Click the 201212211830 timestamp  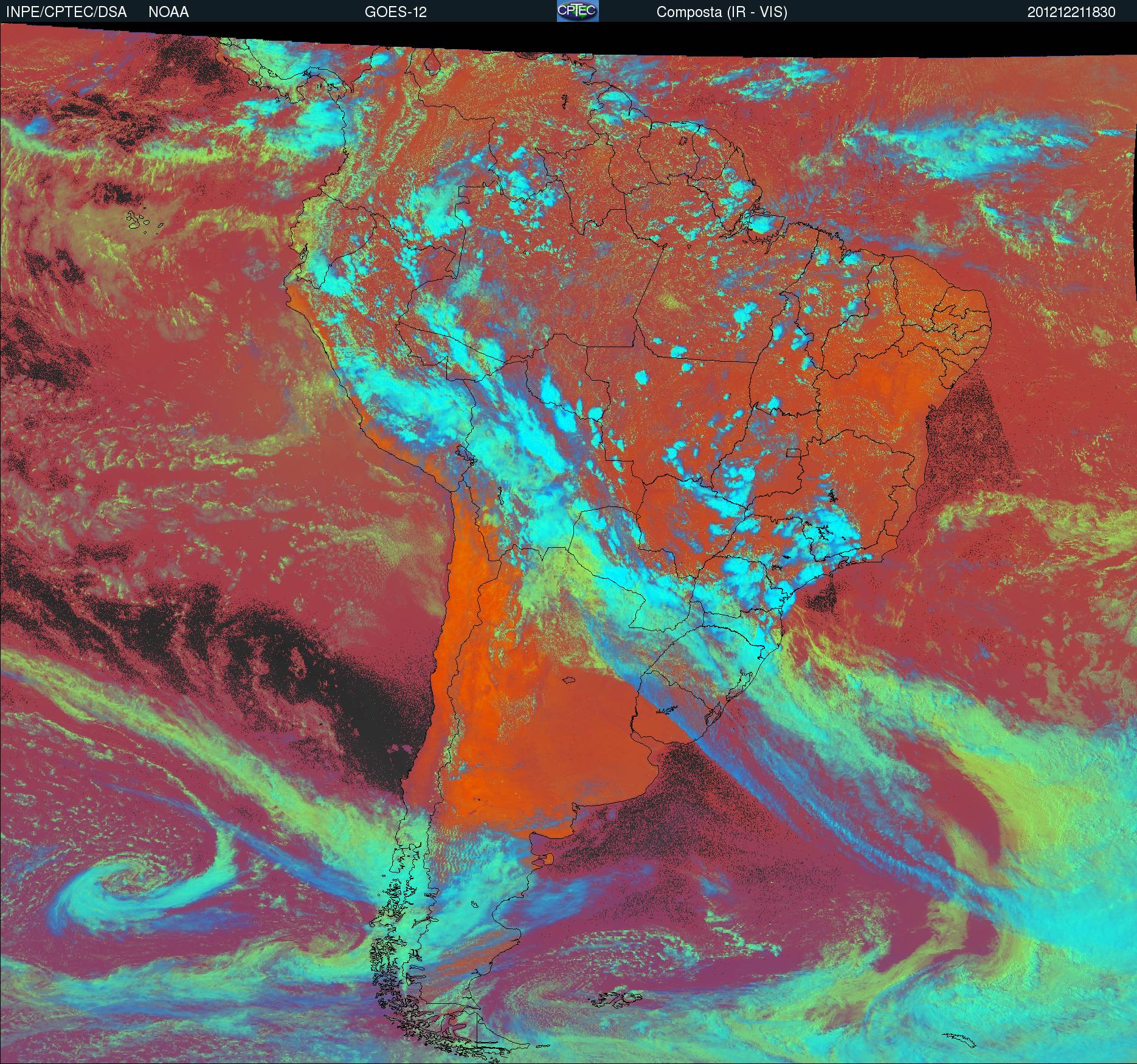coord(1071,12)
